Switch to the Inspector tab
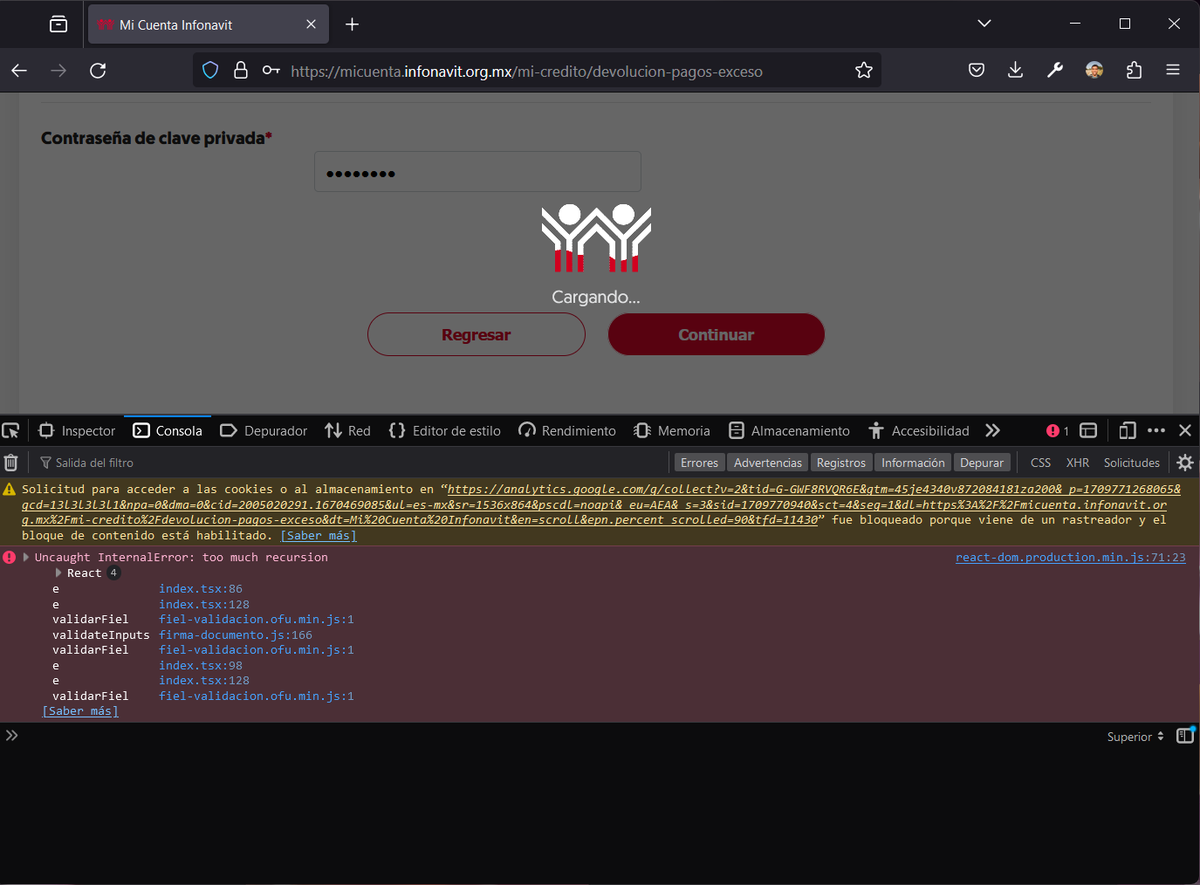This screenshot has height=885, width=1200. pos(77,431)
